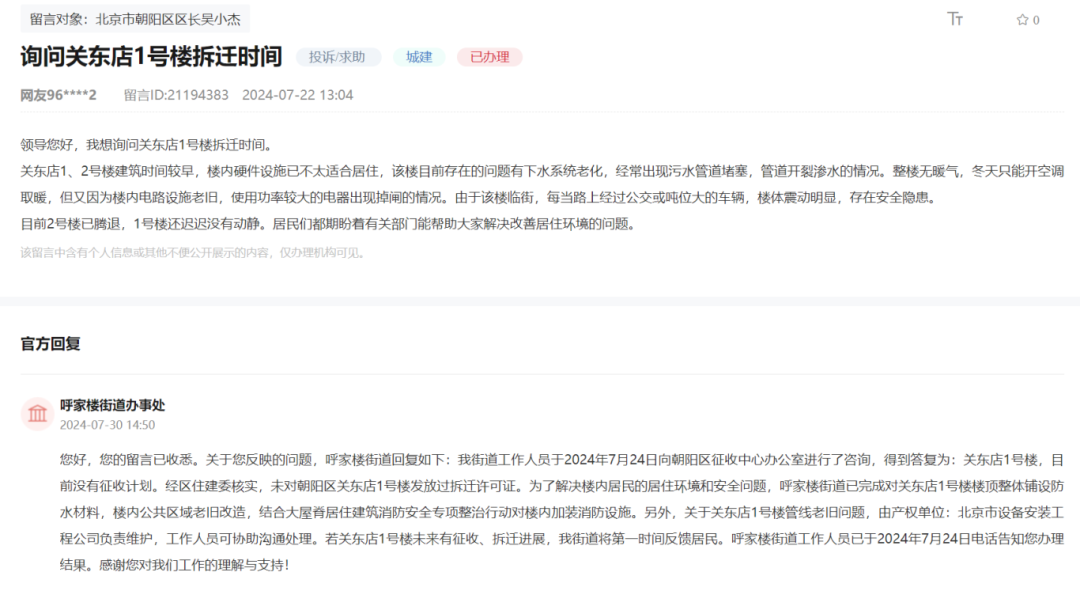Click the government building avatar icon
Screen dimensions: 1080x591
[x=37, y=413]
